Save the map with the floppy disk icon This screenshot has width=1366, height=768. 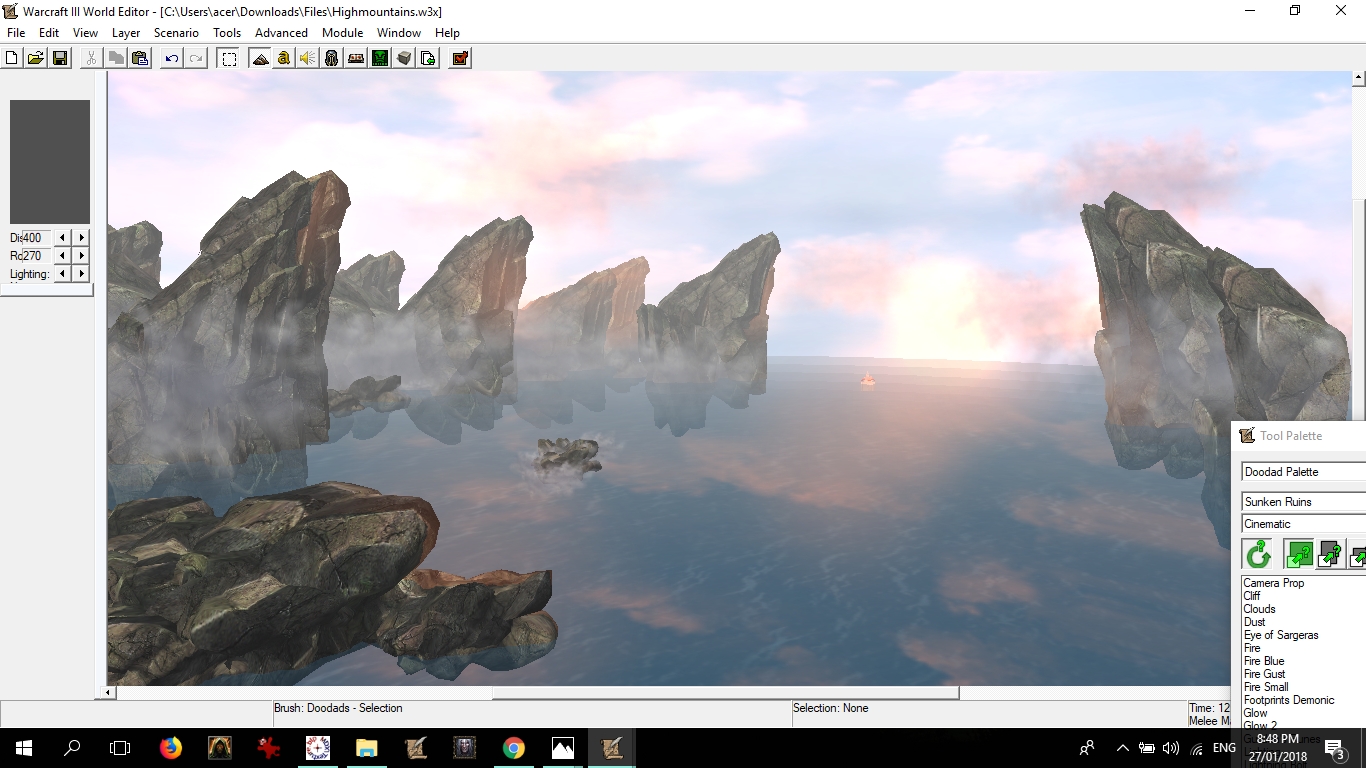click(60, 58)
